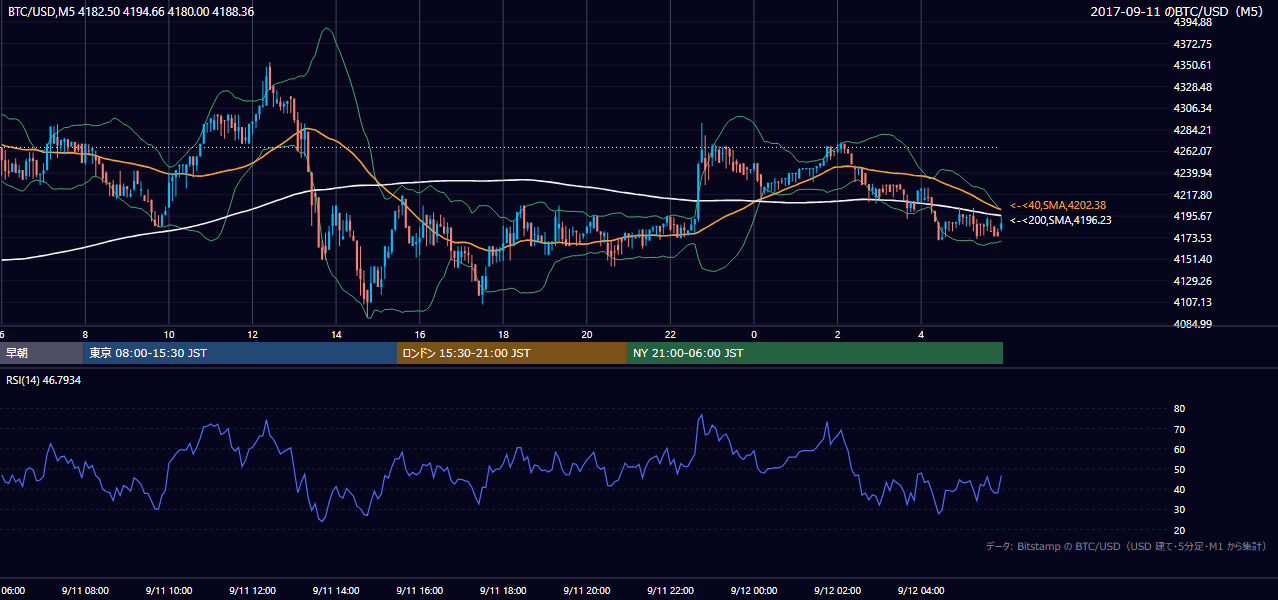Image resolution: width=1278 pixels, height=600 pixels.
Task: Click price axis label 4394.88
Action: [x=1193, y=22]
